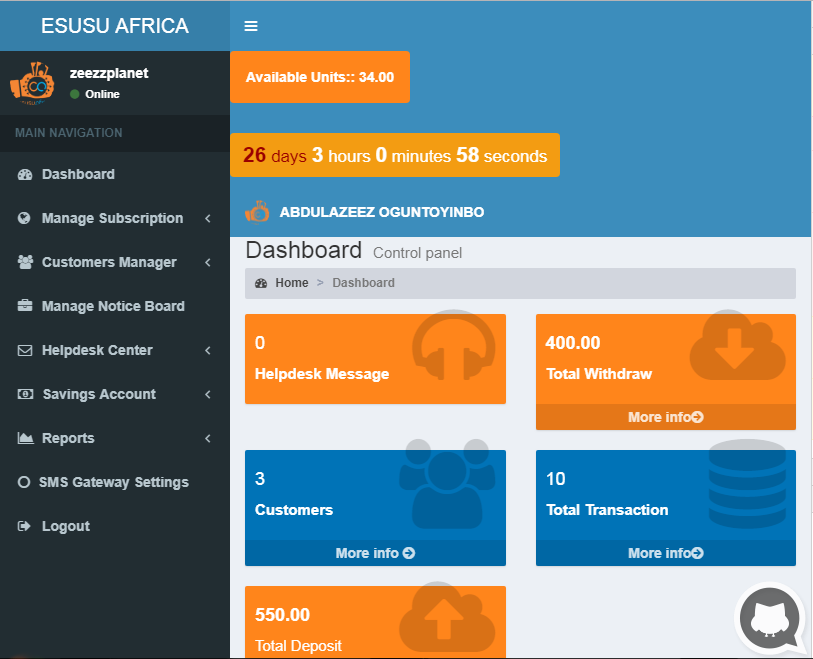The image size is (813, 659).
Task: Click the headphones icon on Helpdesk Message card
Action: click(x=454, y=346)
